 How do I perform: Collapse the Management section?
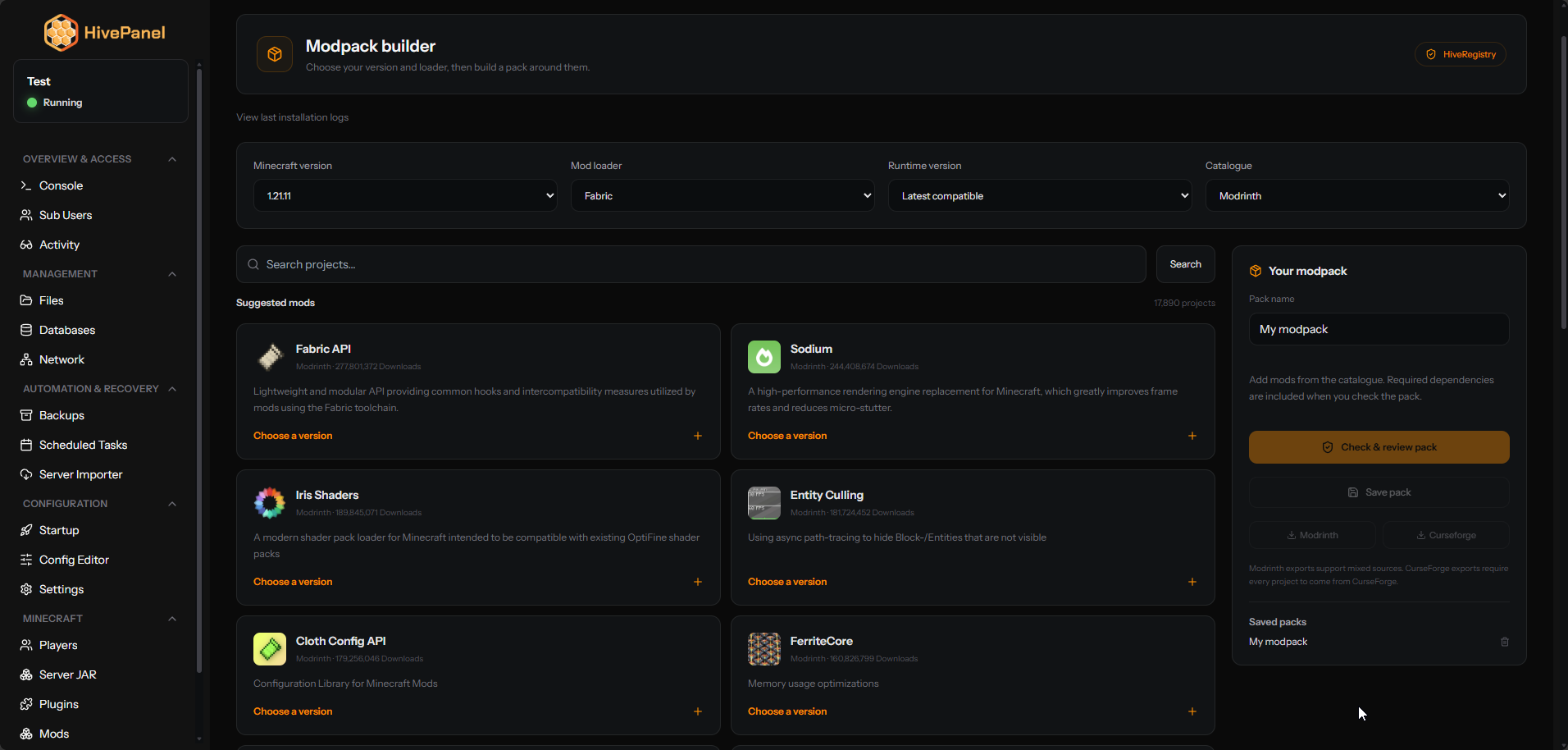pyautogui.click(x=172, y=274)
